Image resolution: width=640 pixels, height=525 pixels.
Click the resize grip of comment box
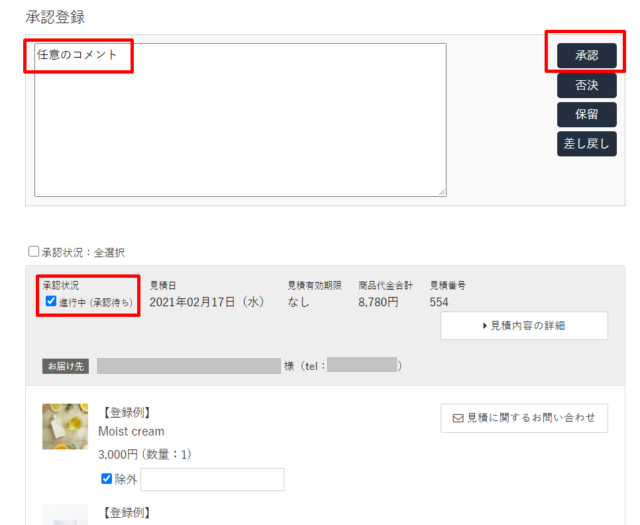tap(442, 192)
